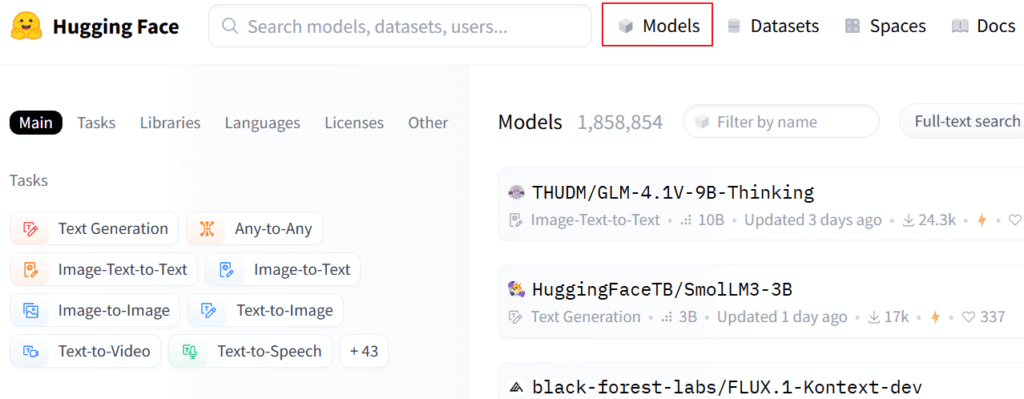
Task: Select the Image-Text-to-Text task filter
Action: click(x=103, y=270)
